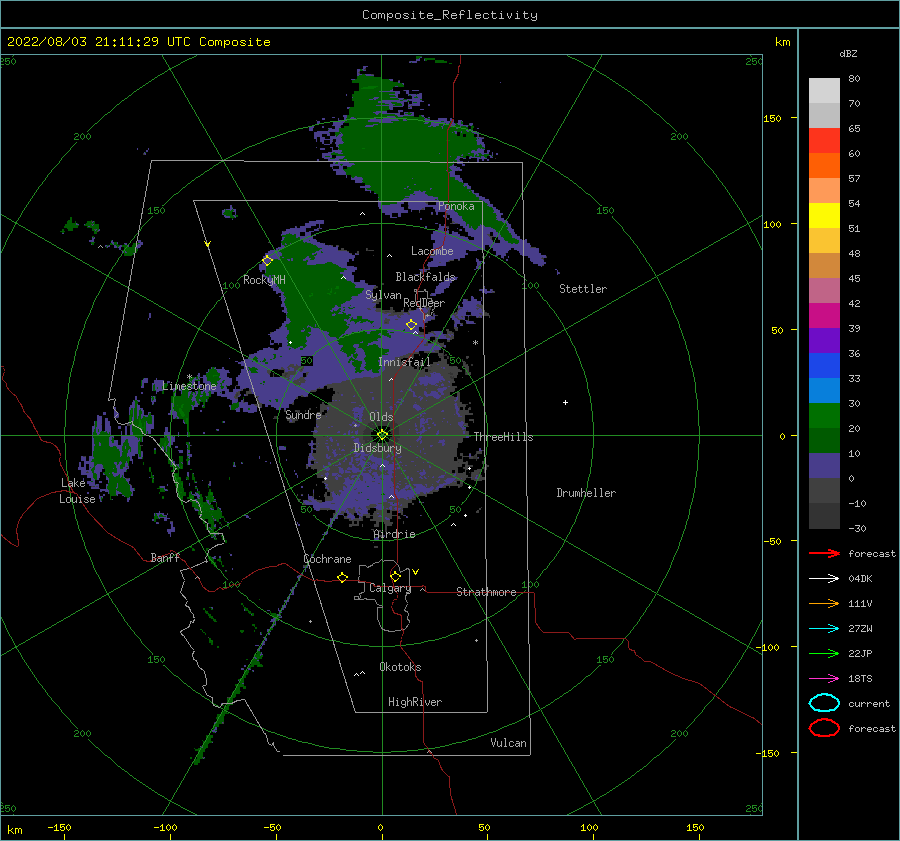This screenshot has width=900, height=841.
Task: Select the Lacombe city label
Action: point(432,251)
